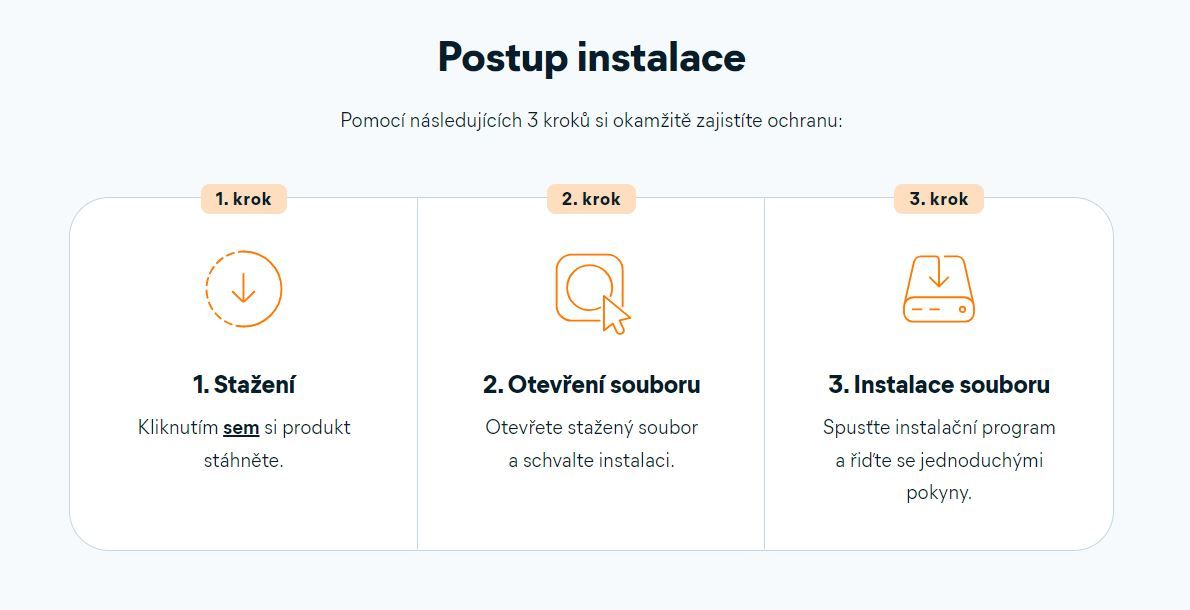Click the install-to-drive icon

[x=939, y=289]
